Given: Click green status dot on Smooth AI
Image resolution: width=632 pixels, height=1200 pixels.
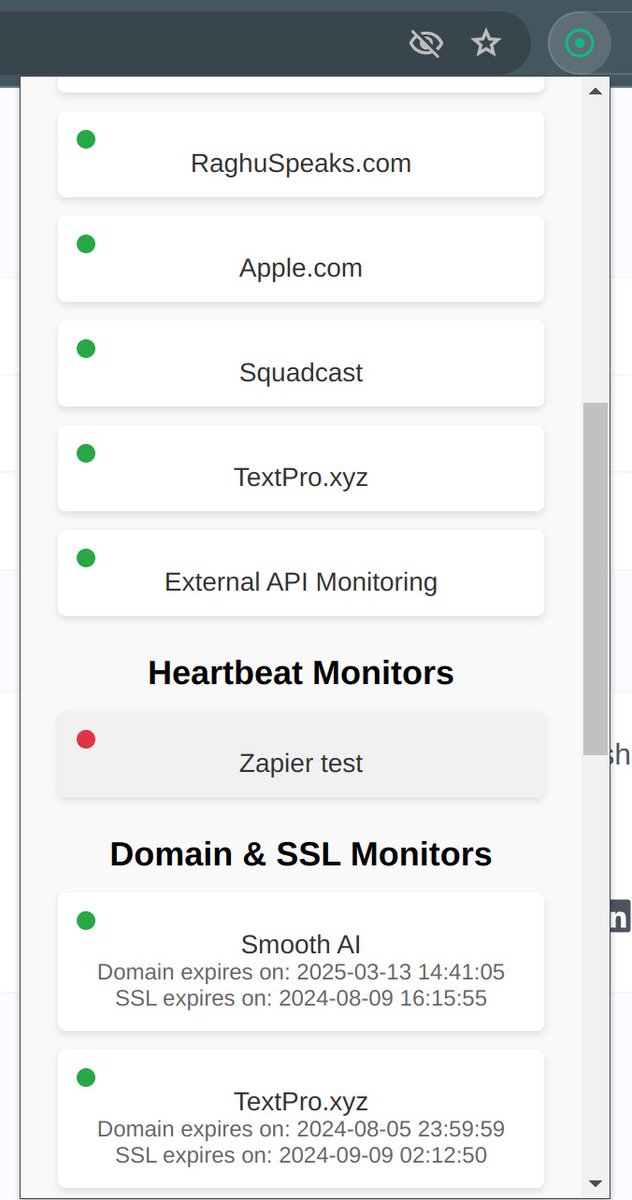Looking at the screenshot, I should point(86,920).
